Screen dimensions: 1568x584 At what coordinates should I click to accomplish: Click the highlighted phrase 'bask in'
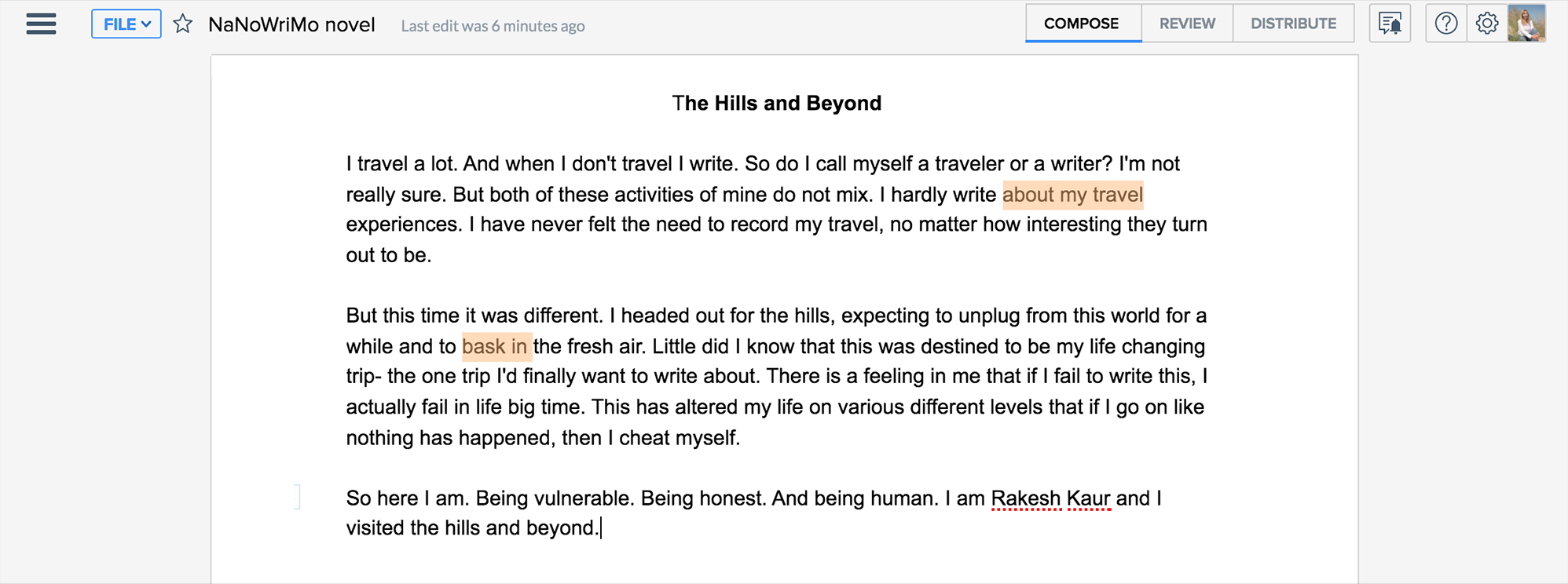[x=495, y=346]
